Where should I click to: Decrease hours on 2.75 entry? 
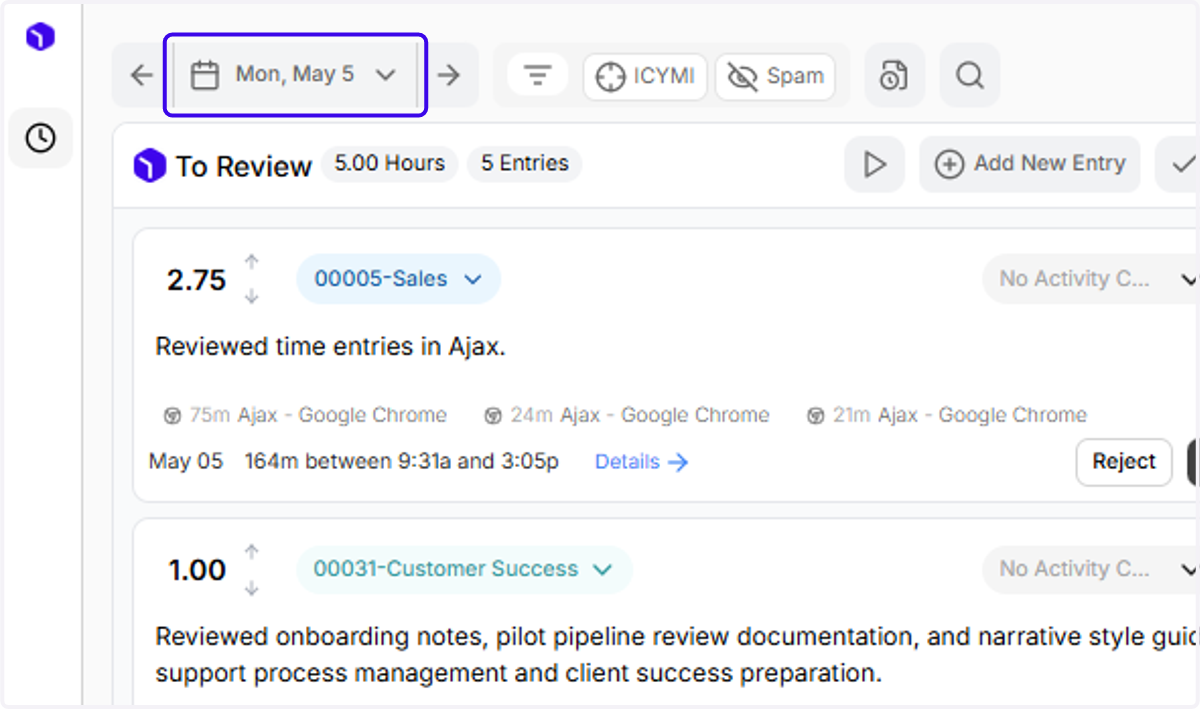(x=252, y=296)
